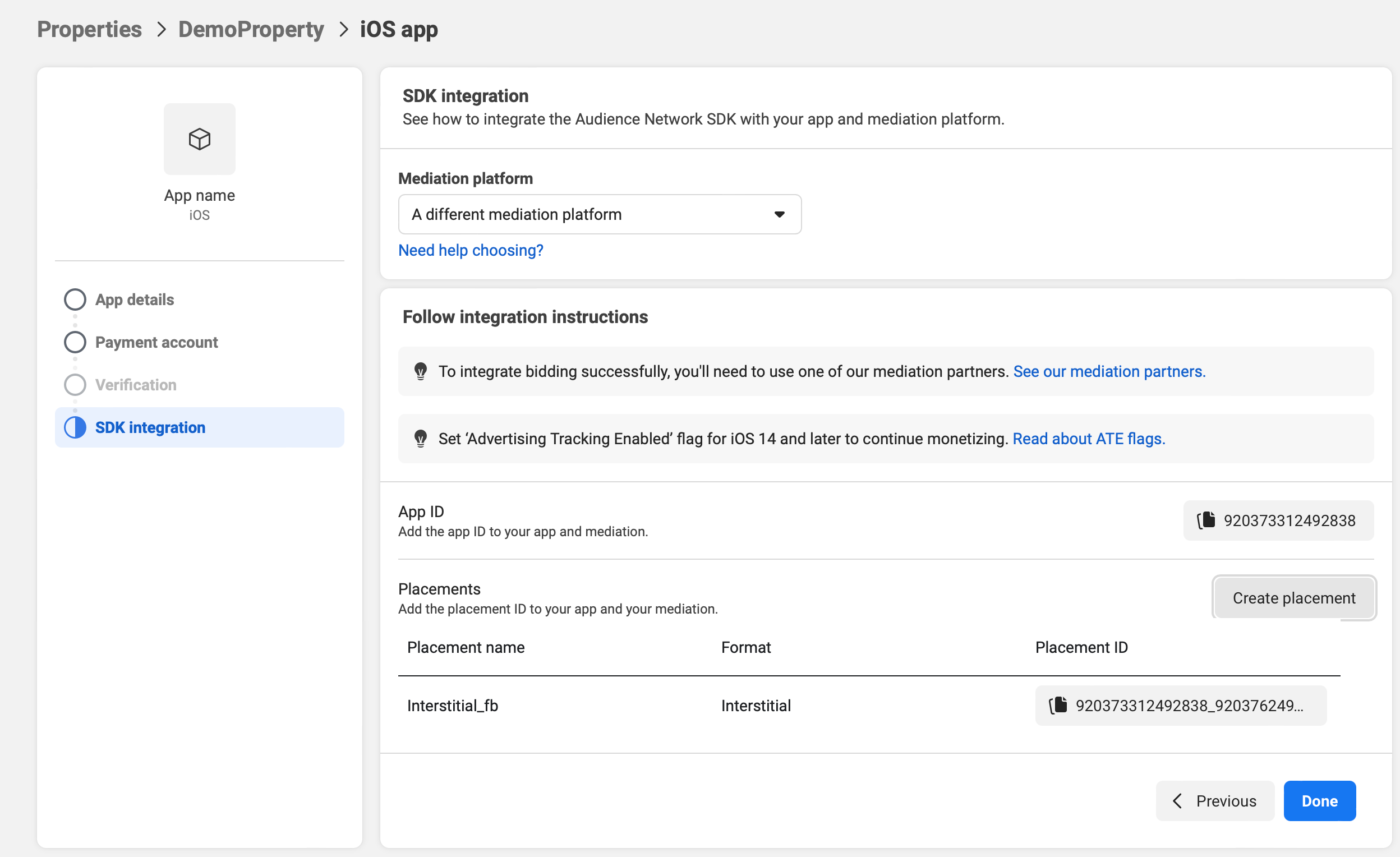
Task: Open the Mediation platform dropdown
Action: (599, 214)
